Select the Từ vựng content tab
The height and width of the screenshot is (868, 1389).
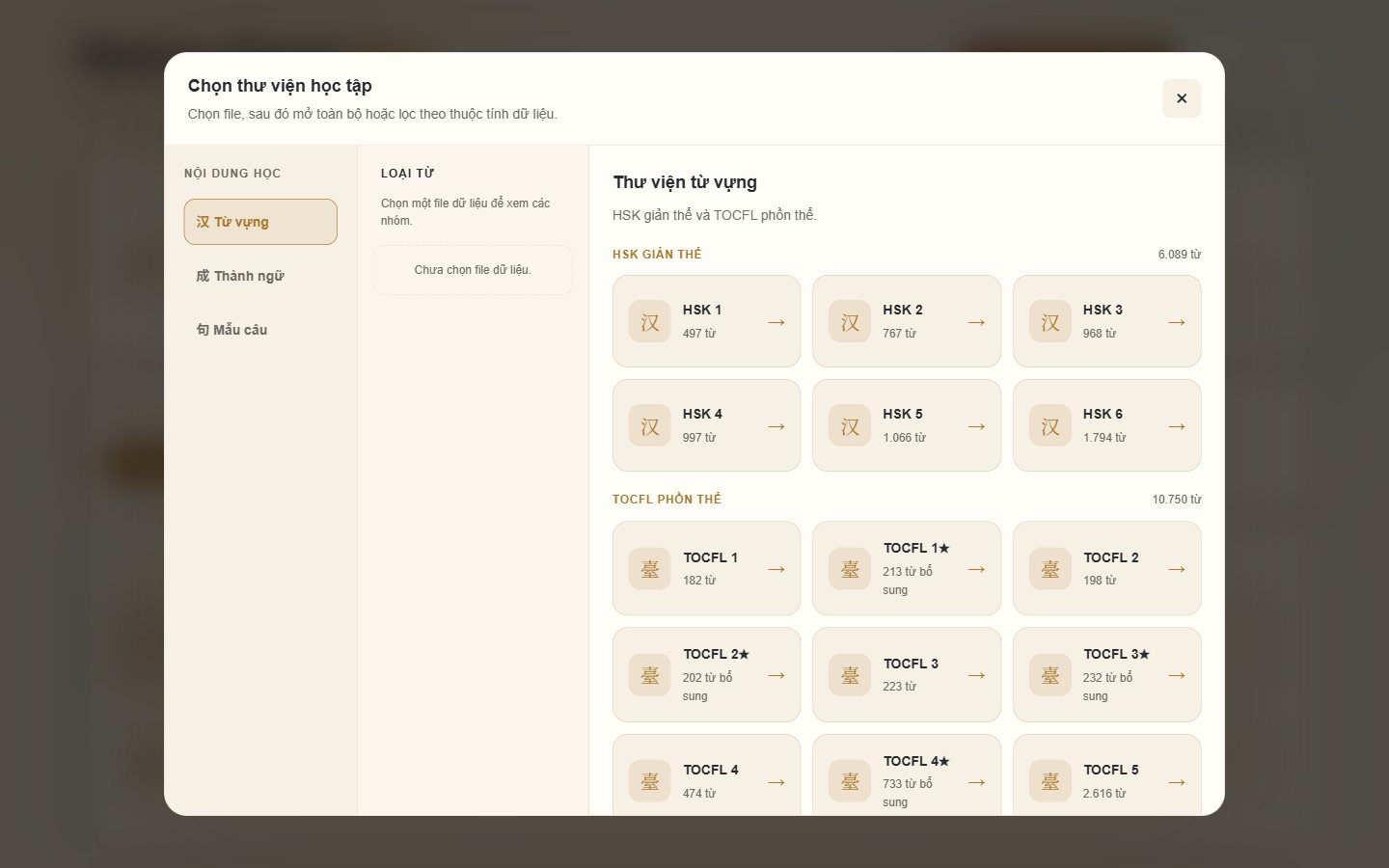[260, 222]
